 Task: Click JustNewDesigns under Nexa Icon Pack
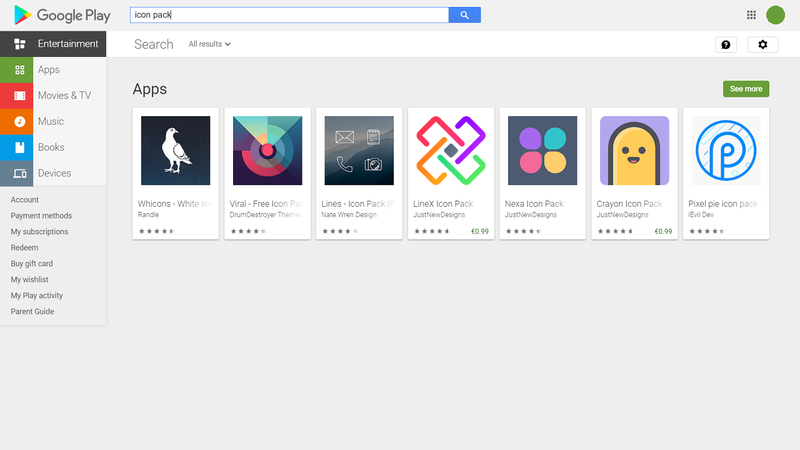pyautogui.click(x=531, y=215)
